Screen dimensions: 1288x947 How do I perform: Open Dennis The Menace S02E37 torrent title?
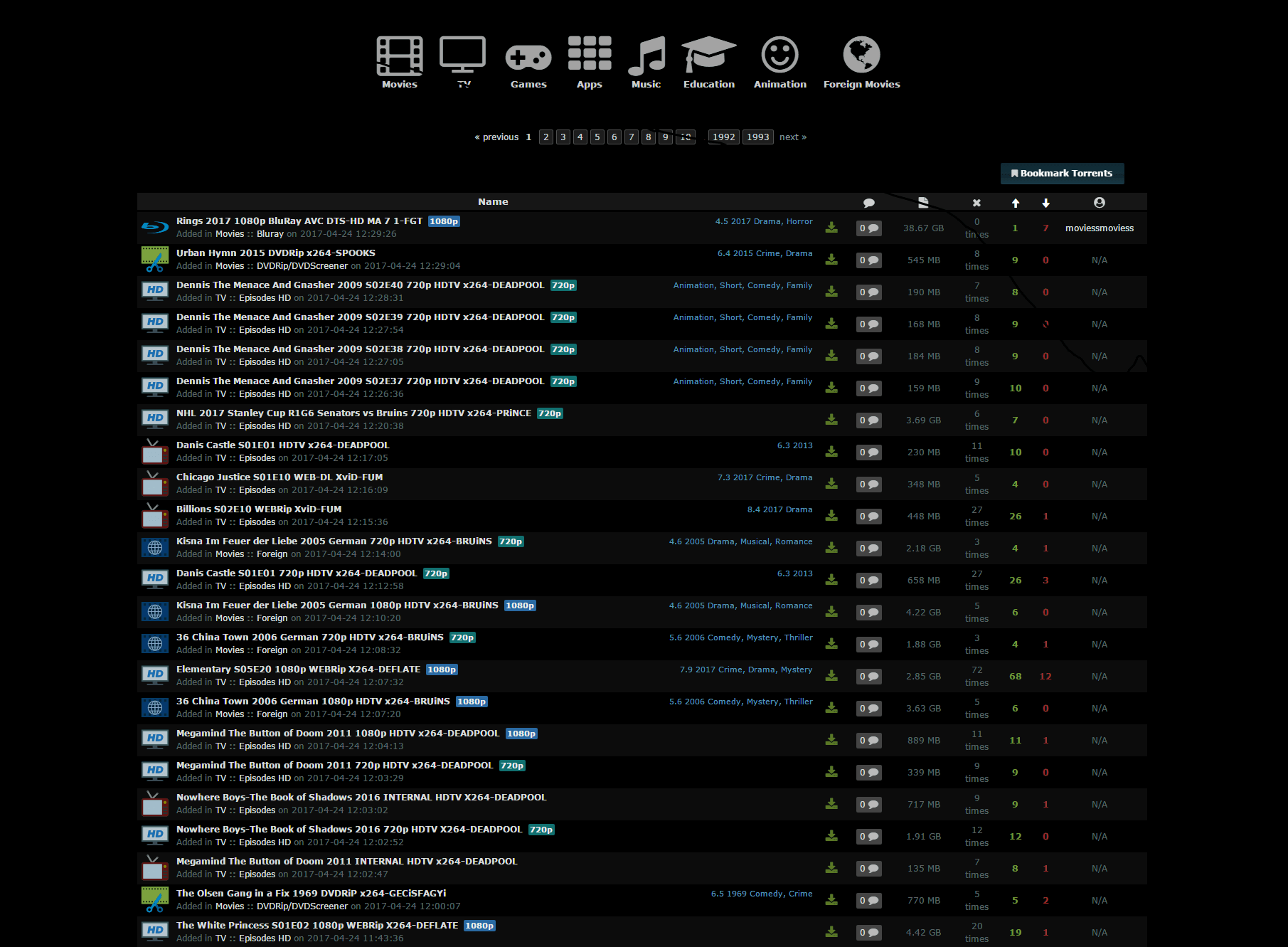361,381
